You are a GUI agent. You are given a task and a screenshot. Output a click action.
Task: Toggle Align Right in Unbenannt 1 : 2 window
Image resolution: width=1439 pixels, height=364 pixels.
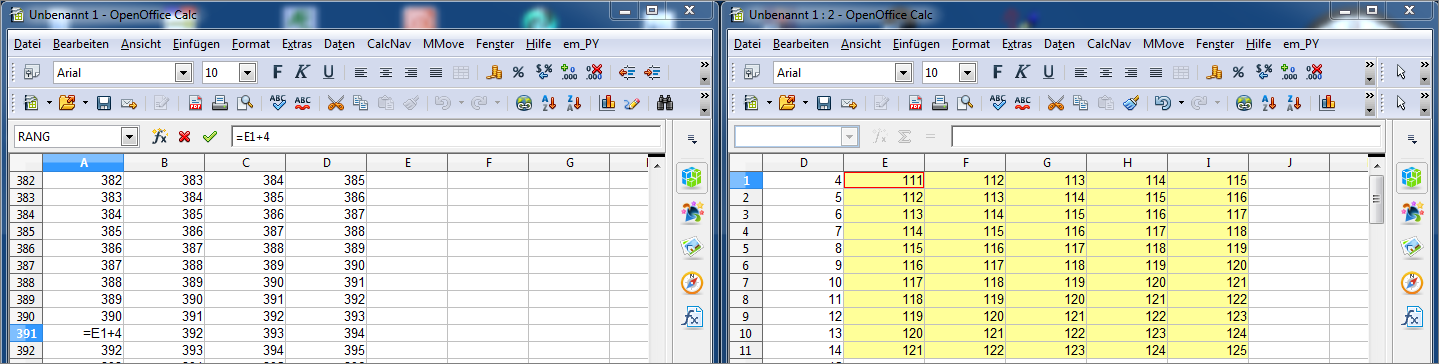click(x=1130, y=73)
